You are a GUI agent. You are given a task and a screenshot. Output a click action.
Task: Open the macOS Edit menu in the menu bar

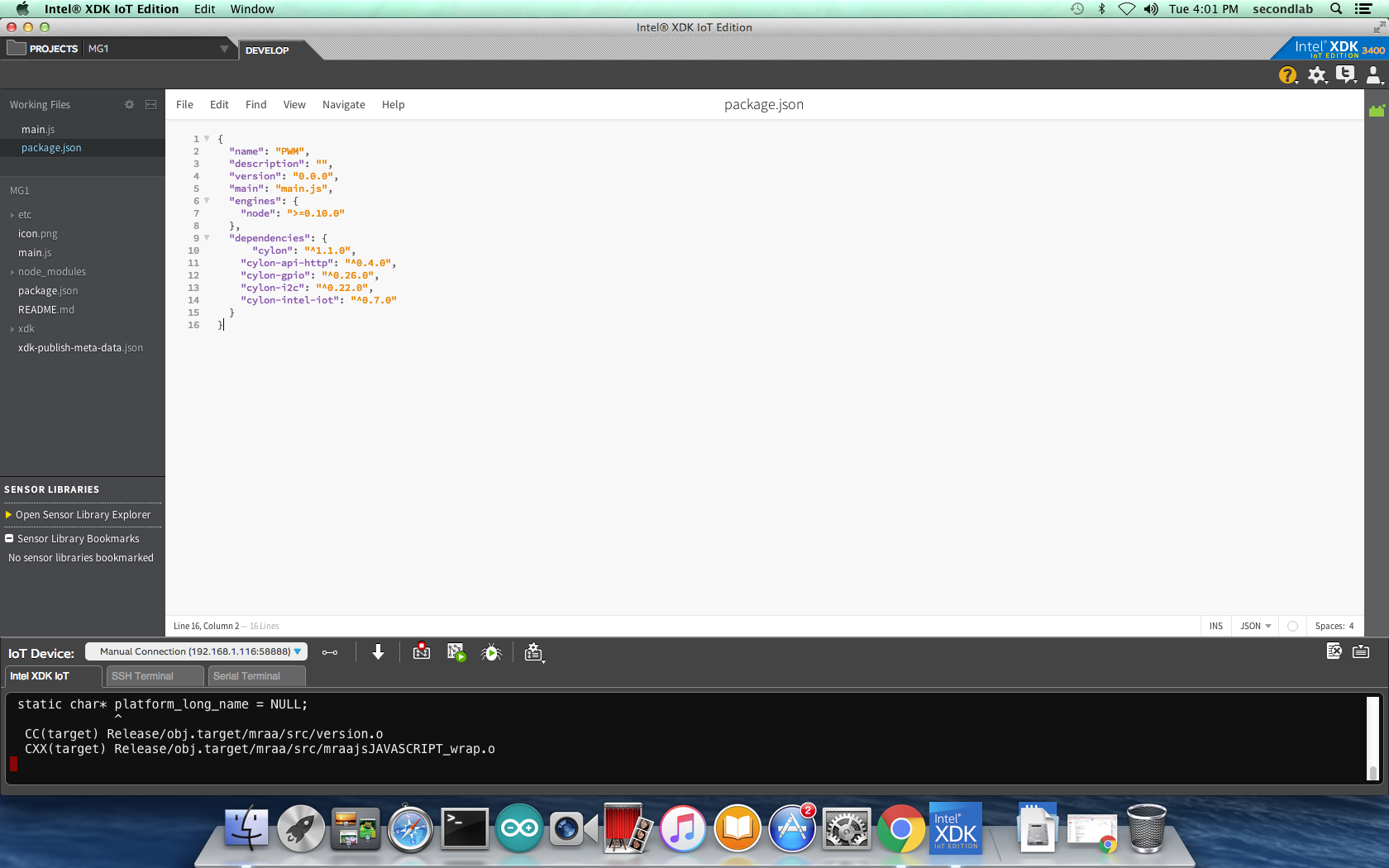204,9
